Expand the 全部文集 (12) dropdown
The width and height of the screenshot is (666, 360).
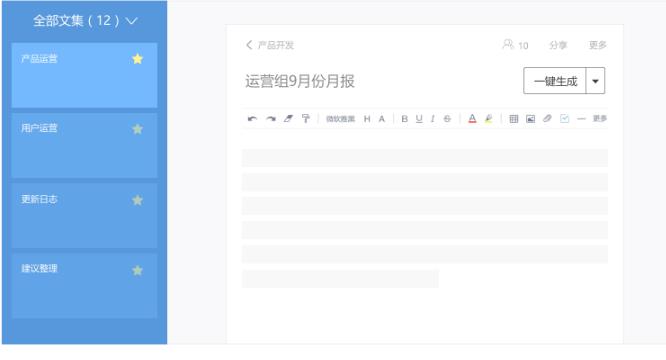pos(85,20)
